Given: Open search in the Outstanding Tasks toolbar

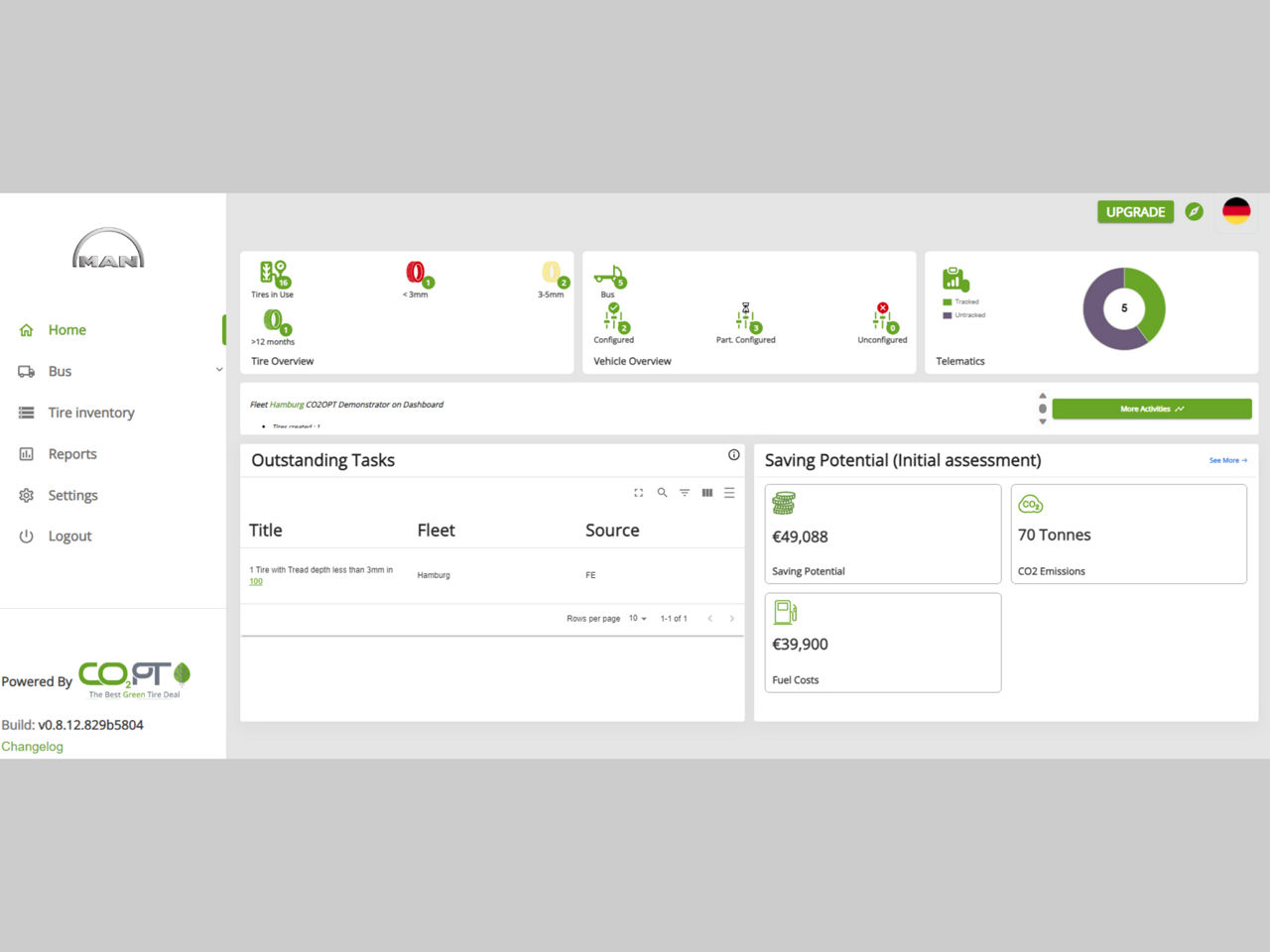Looking at the screenshot, I should point(662,492).
